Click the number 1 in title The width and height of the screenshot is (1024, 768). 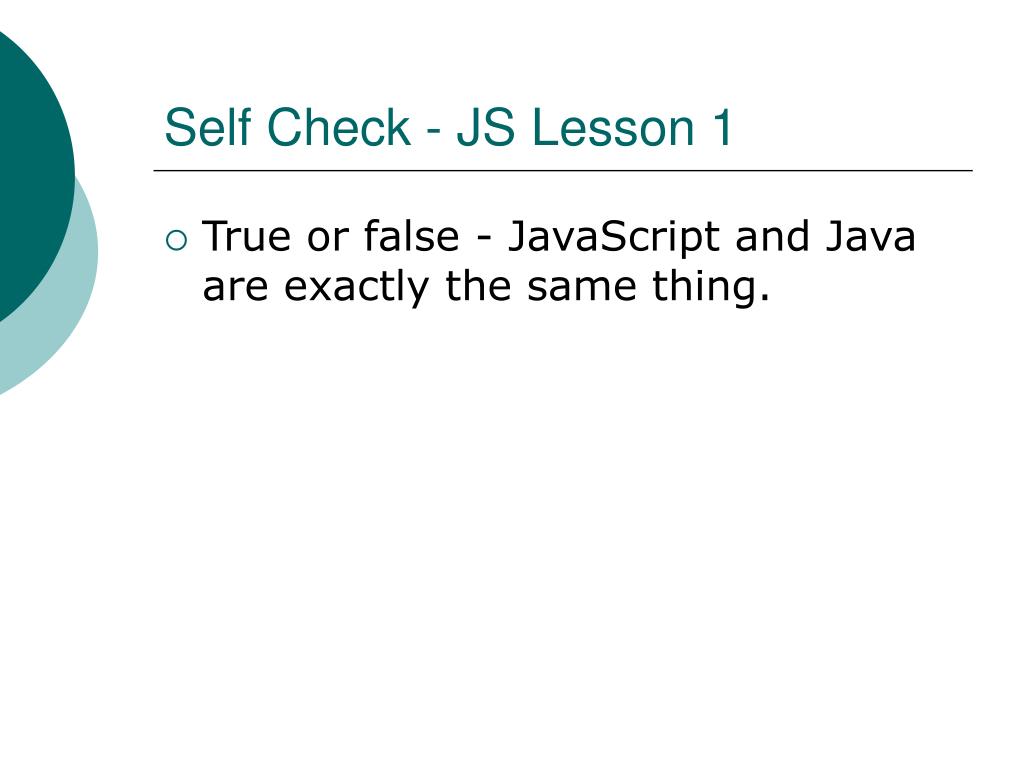(x=722, y=127)
